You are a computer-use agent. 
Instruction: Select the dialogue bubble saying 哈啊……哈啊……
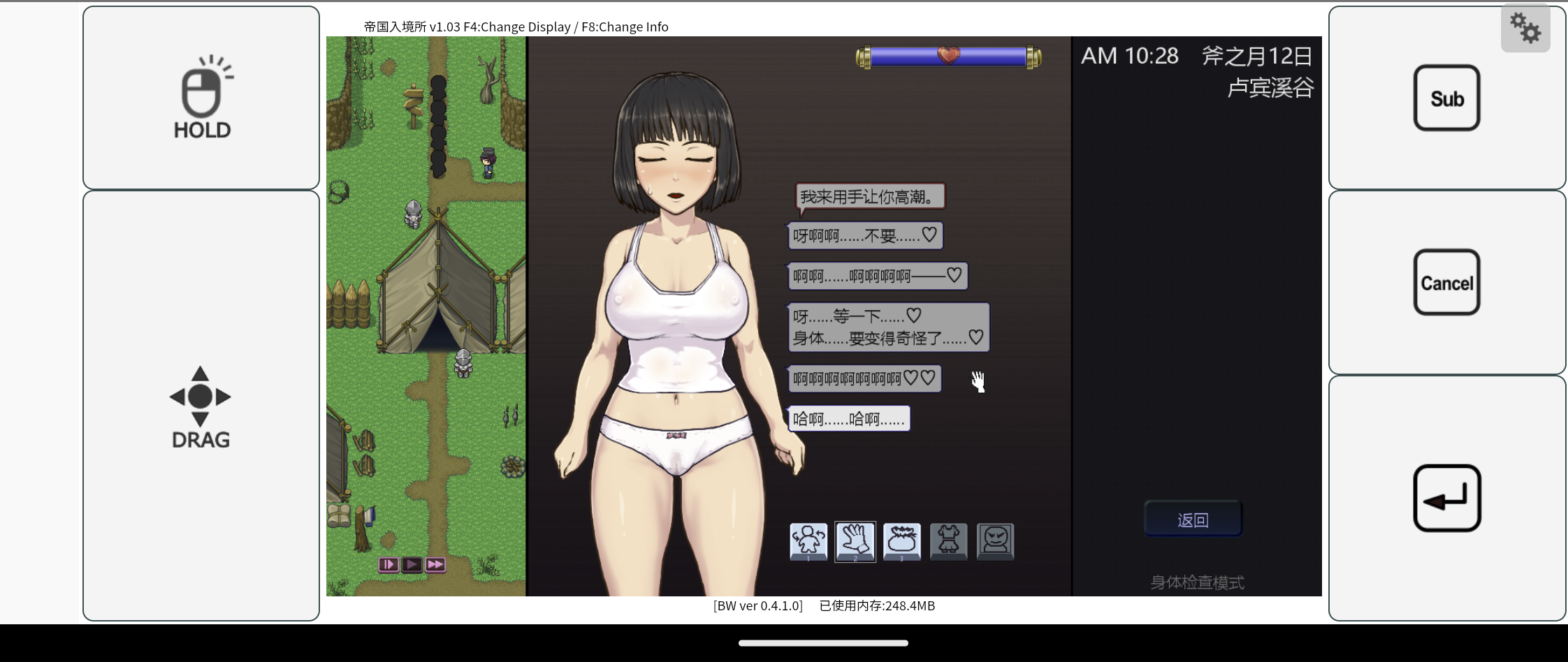[x=849, y=418]
